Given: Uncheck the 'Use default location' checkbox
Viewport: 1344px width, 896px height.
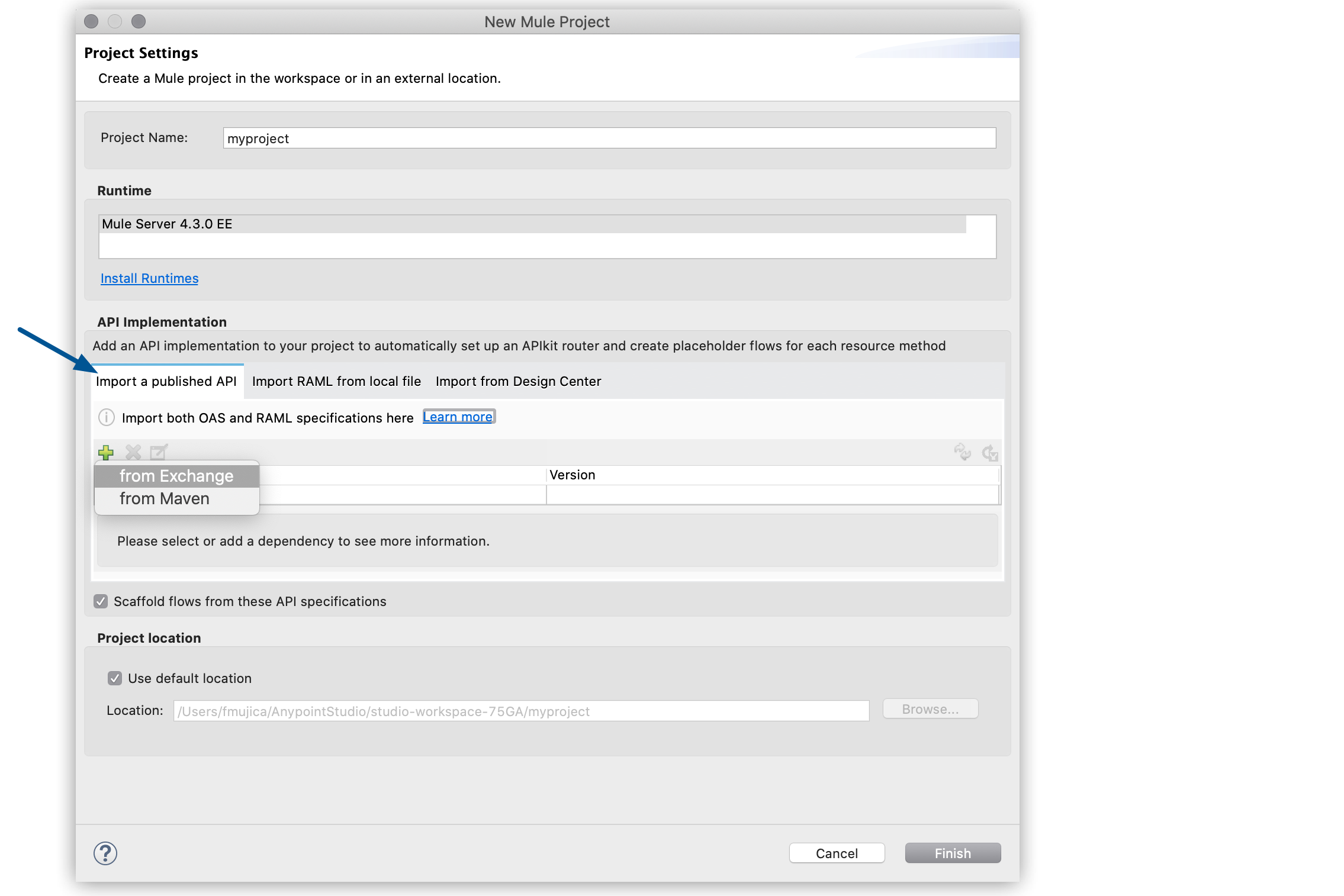Looking at the screenshot, I should click(x=115, y=678).
